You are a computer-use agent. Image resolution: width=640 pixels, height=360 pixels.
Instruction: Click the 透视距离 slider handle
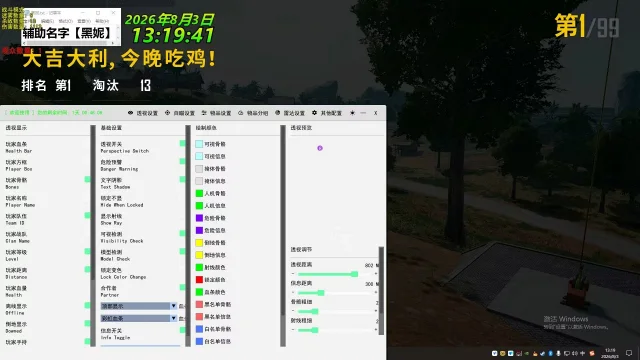point(355,274)
